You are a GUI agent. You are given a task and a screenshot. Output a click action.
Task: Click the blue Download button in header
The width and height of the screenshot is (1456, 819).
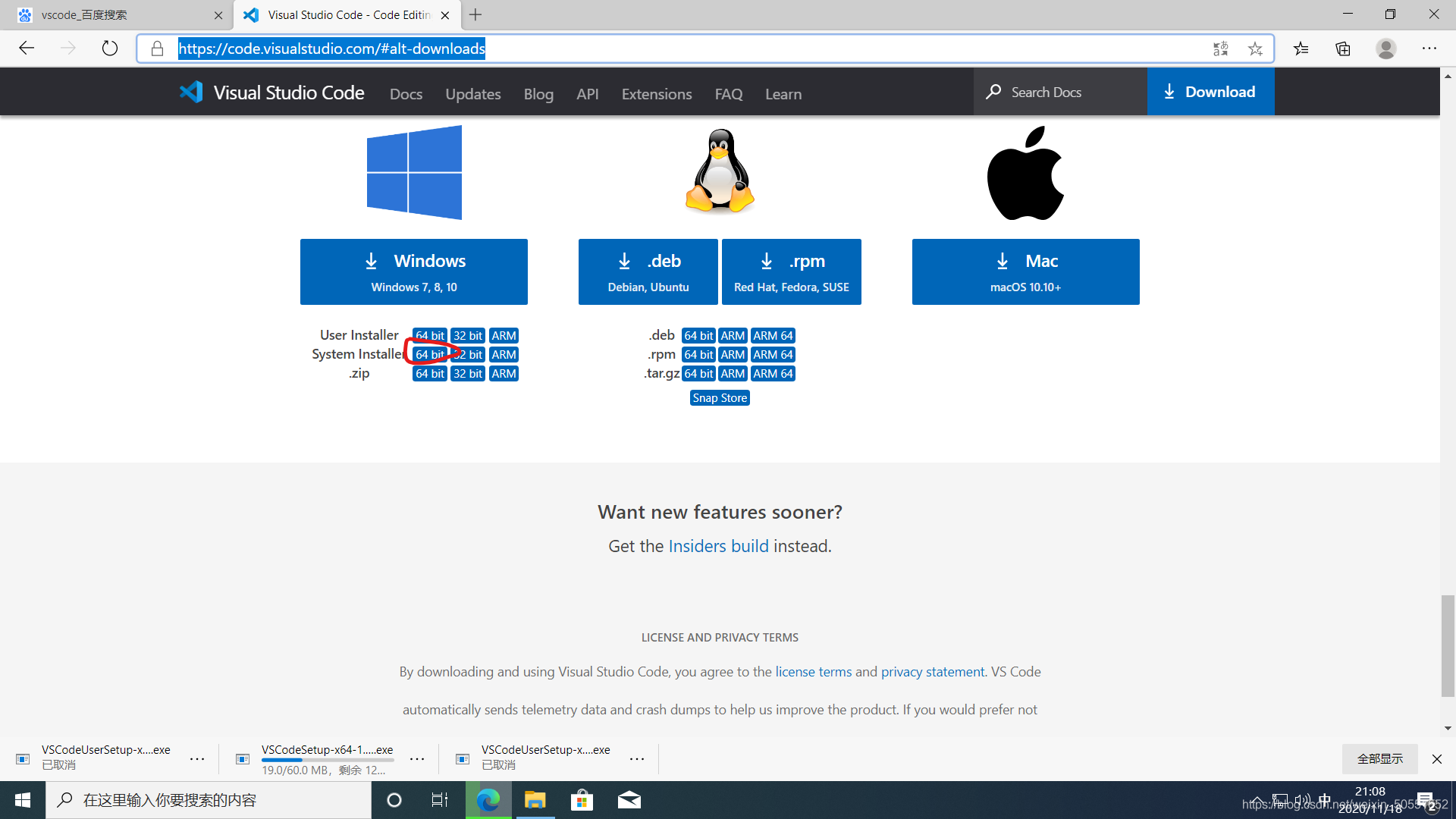click(1210, 92)
